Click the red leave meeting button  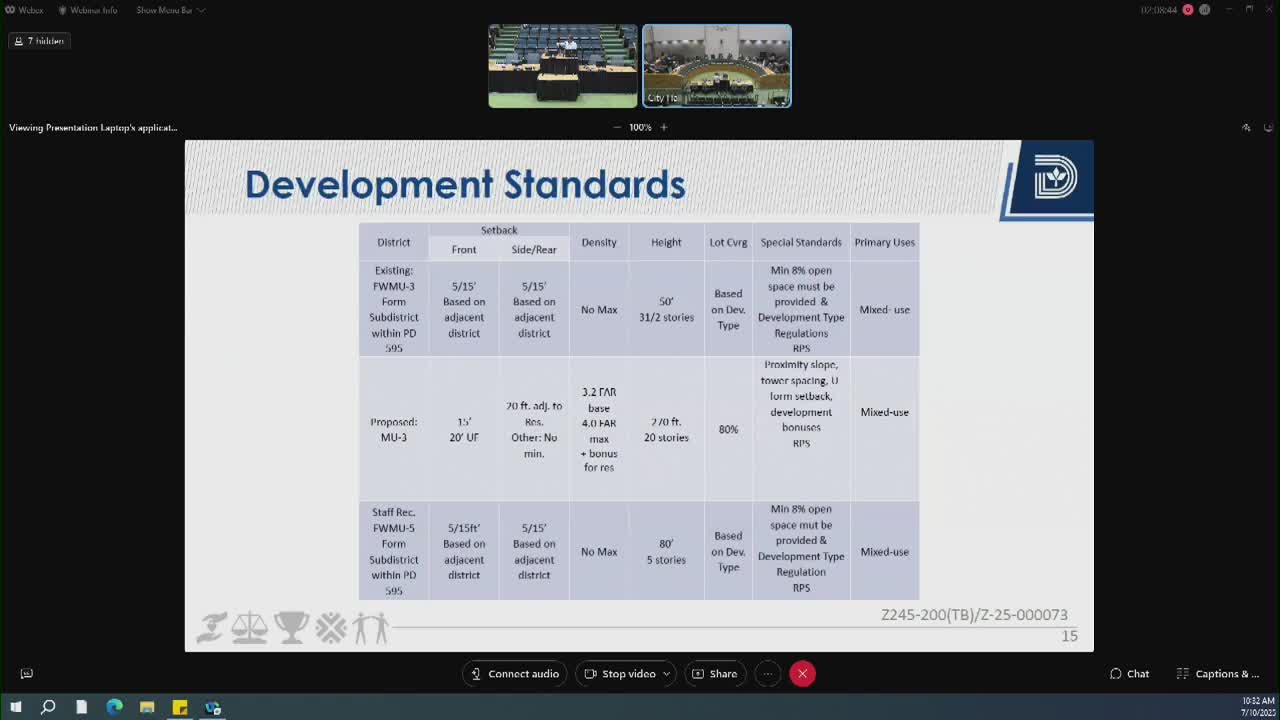pyautogui.click(x=802, y=674)
